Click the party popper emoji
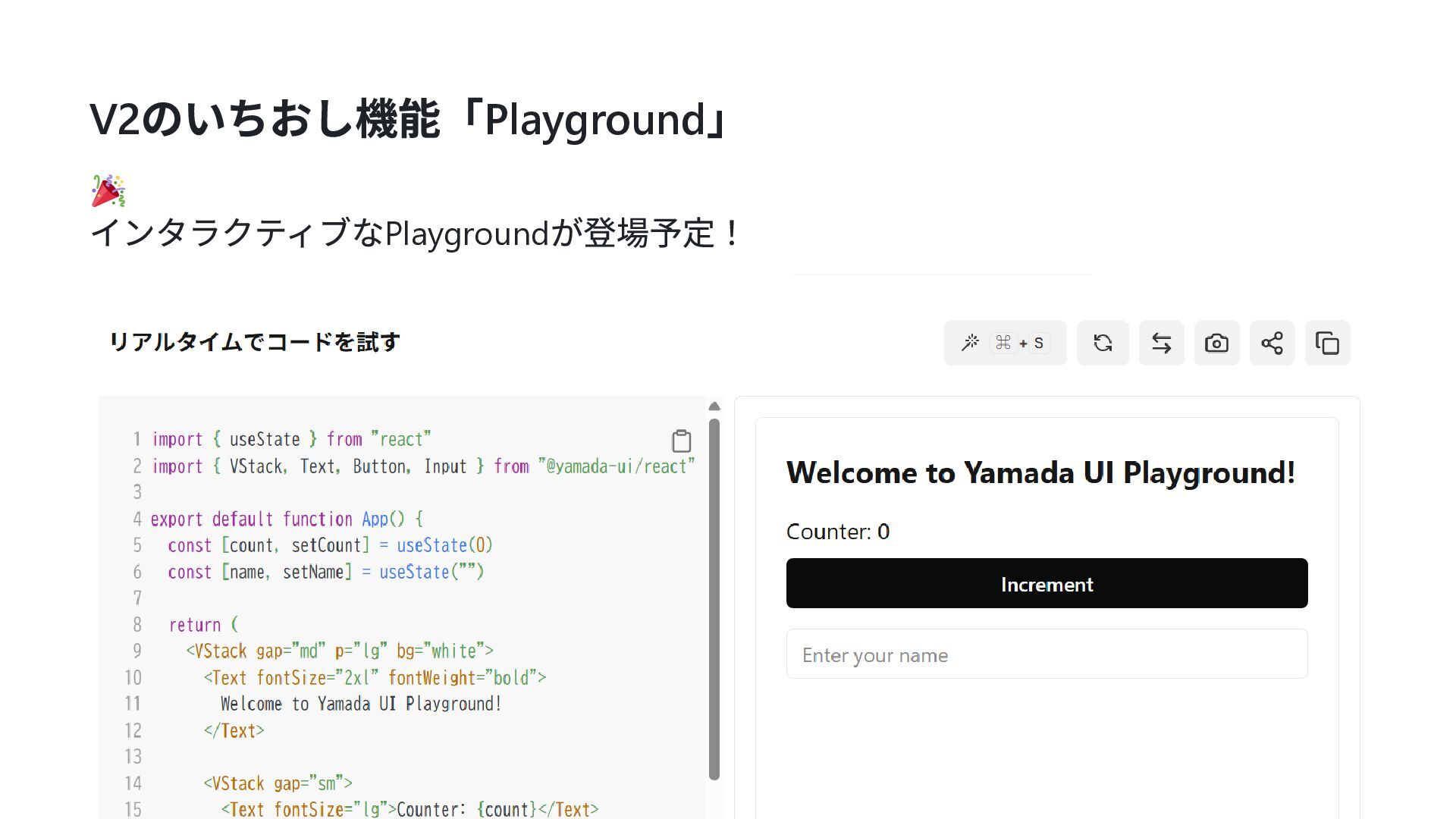The height and width of the screenshot is (819, 1456). point(108,190)
